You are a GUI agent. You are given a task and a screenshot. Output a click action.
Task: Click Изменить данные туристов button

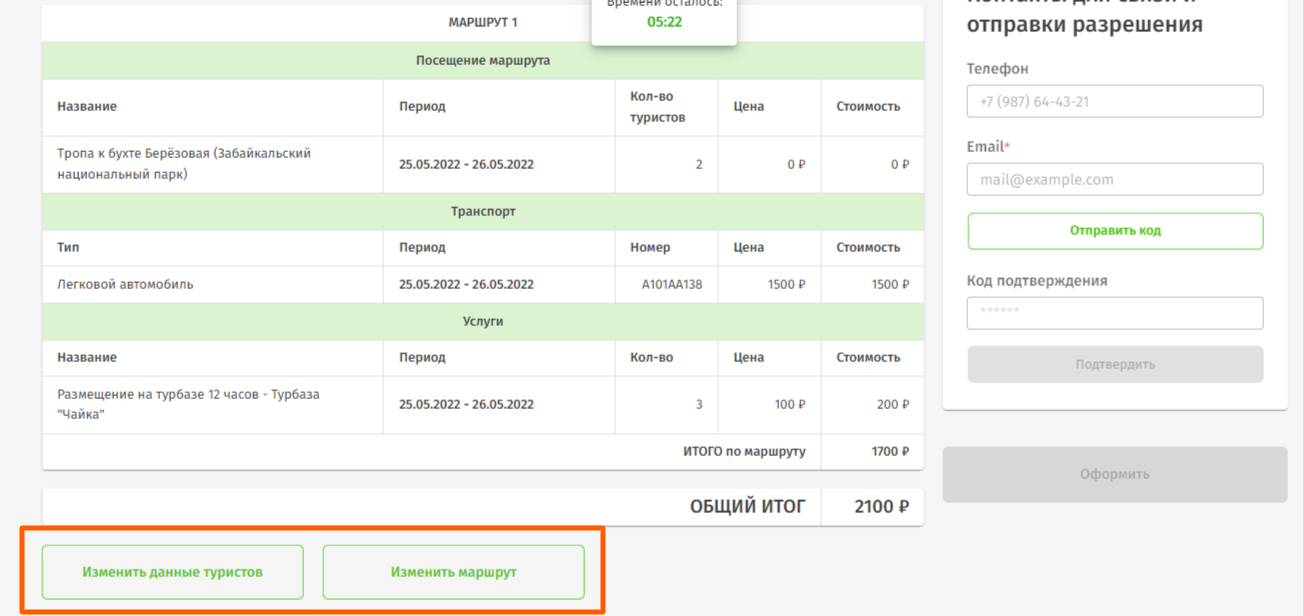pyautogui.click(x=172, y=572)
